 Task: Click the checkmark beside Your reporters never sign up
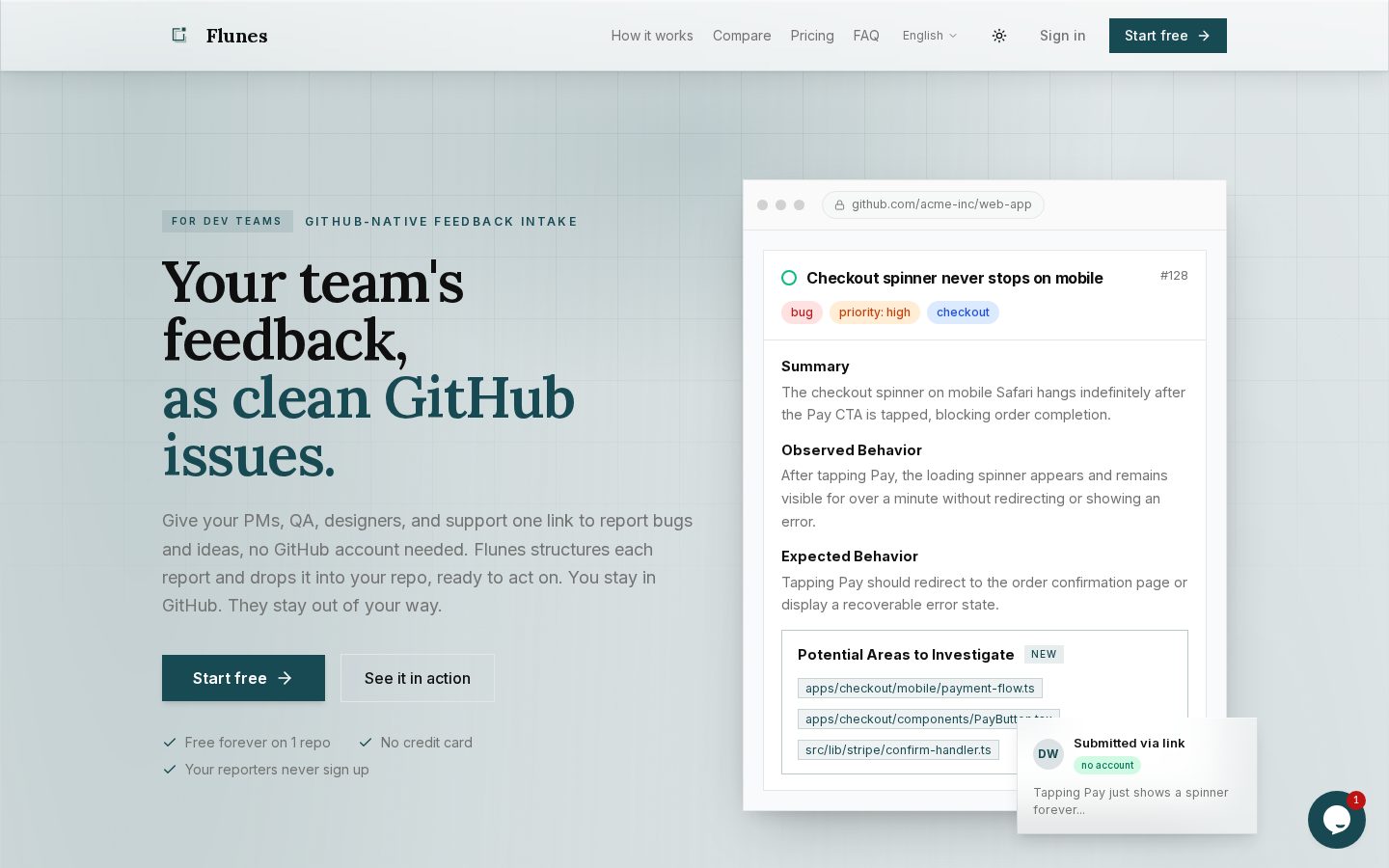point(170,770)
